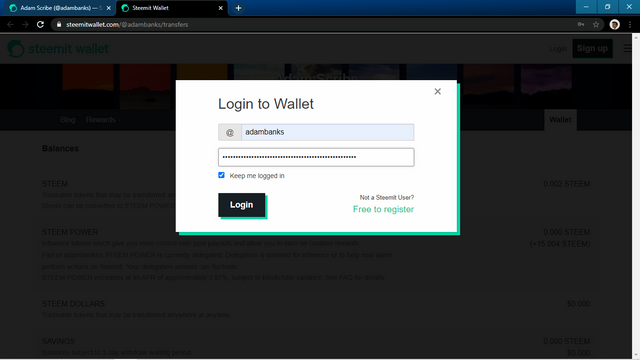Click the STEEM POWER heading
This screenshot has height=360, width=640.
coord(70,232)
